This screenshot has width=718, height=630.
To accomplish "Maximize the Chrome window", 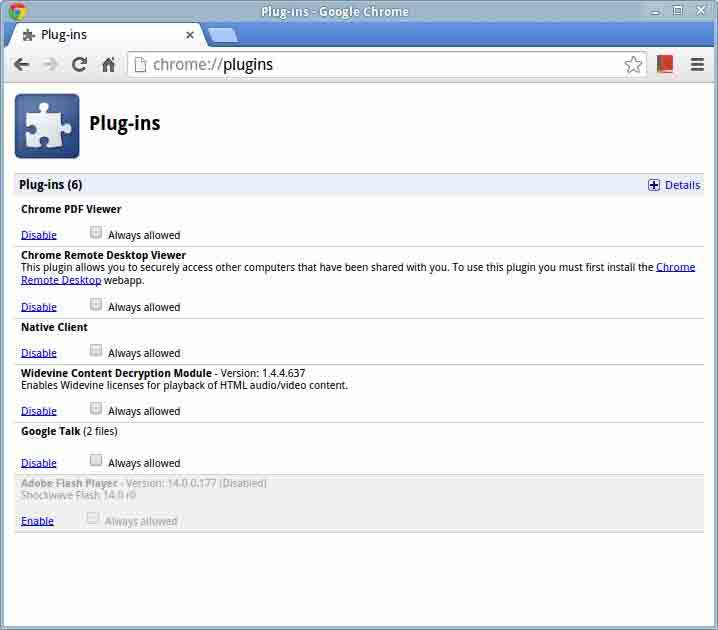I will (x=678, y=11).
